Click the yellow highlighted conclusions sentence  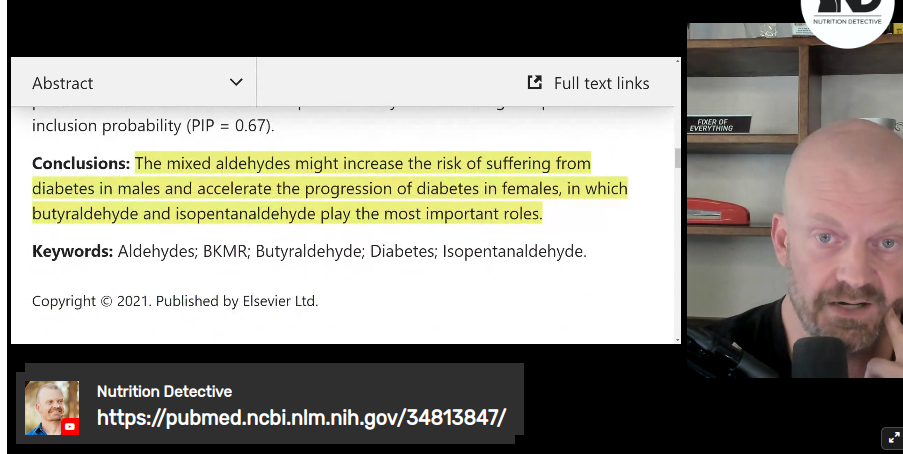tap(329, 188)
